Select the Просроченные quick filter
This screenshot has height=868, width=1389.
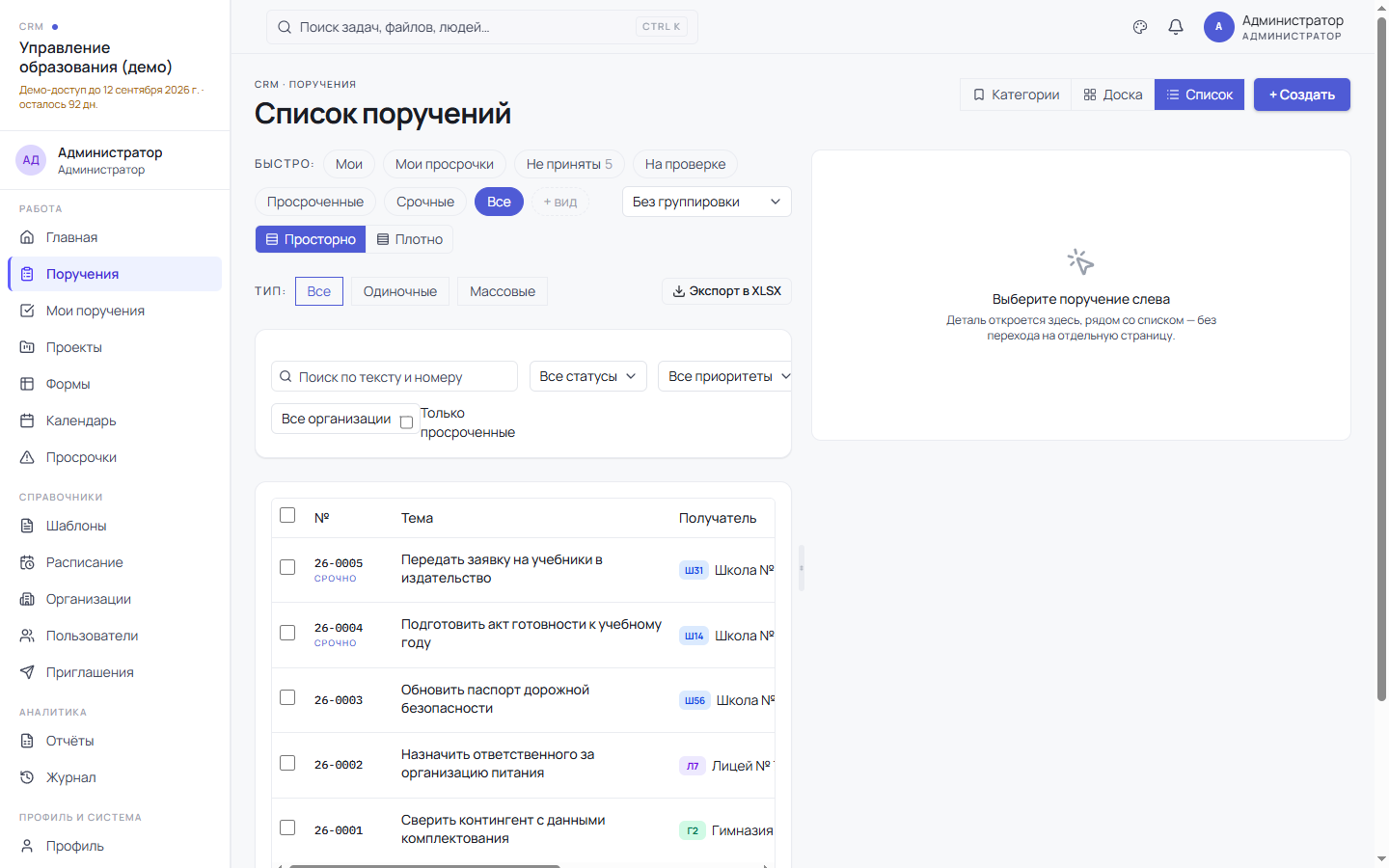[x=315, y=202]
